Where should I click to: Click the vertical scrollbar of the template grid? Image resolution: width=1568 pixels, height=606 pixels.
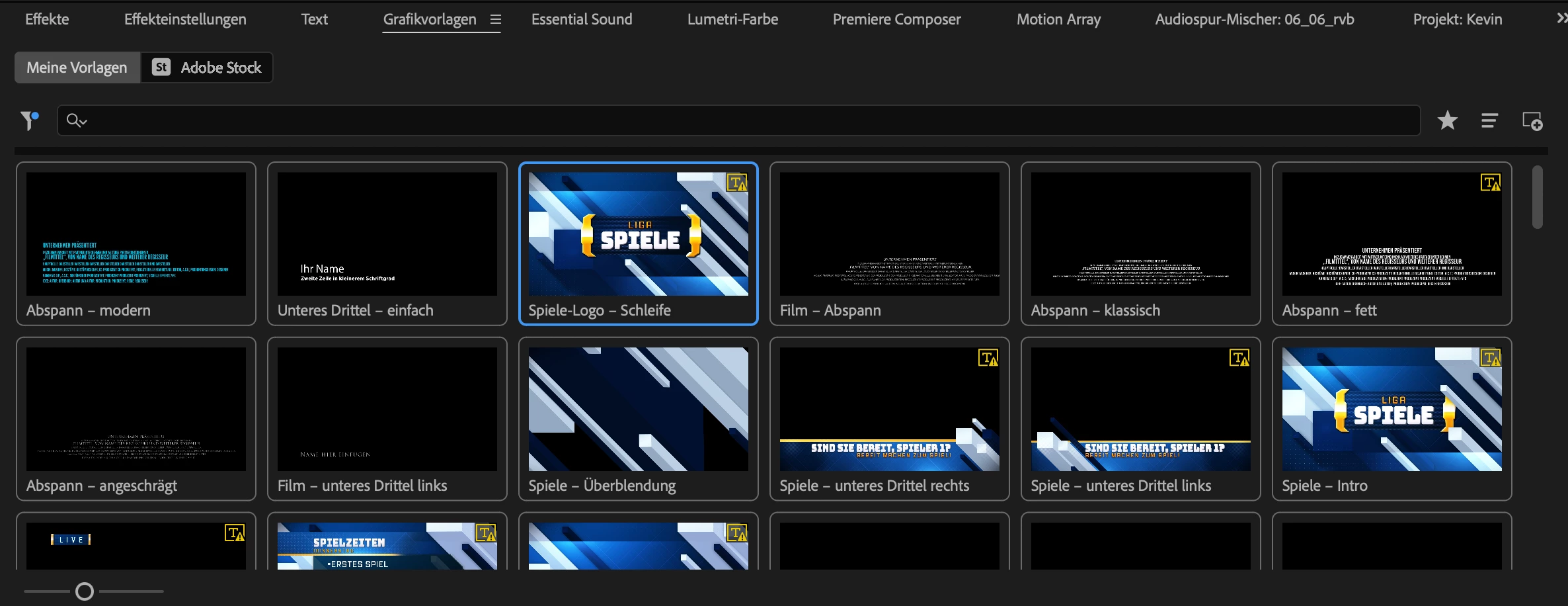tap(1538, 197)
